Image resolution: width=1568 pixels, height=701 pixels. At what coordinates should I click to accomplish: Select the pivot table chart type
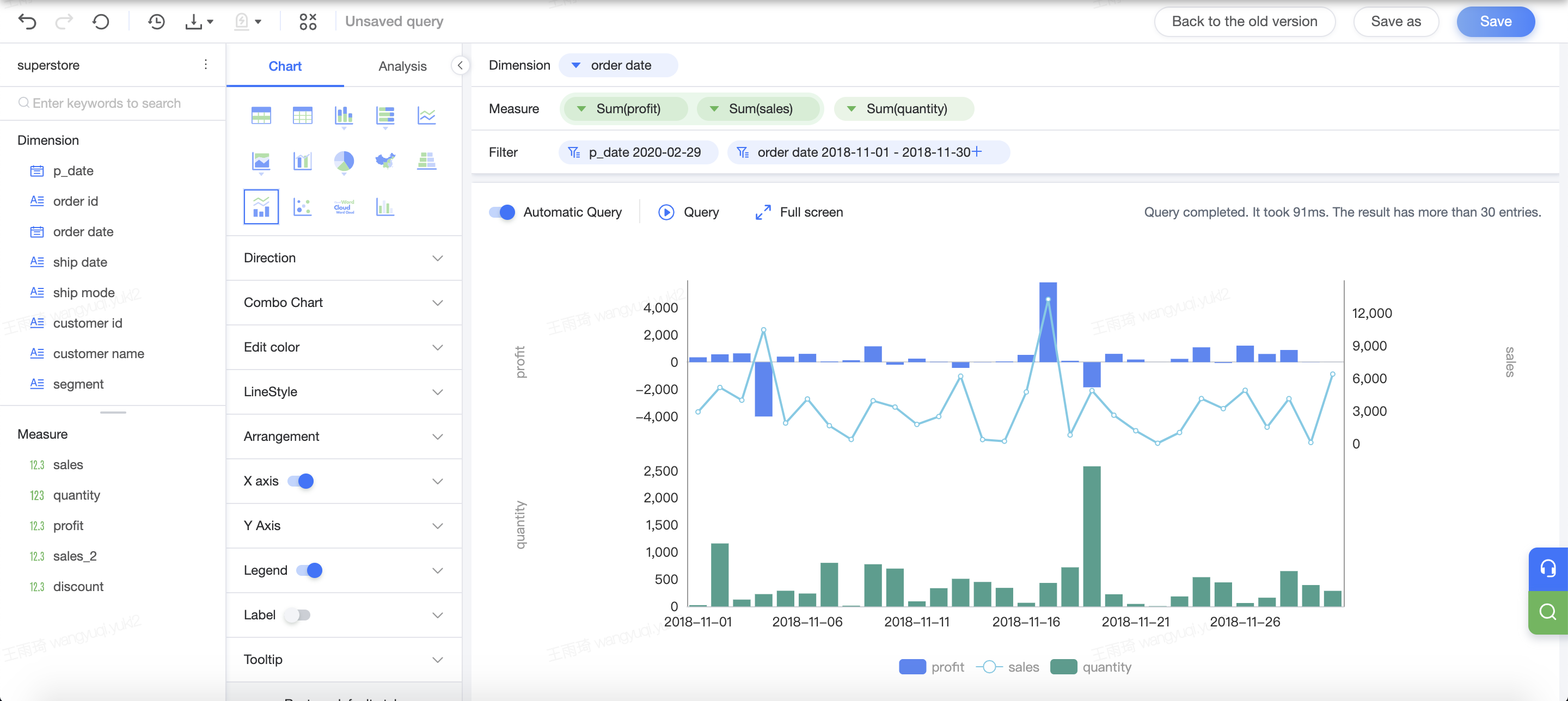261,115
